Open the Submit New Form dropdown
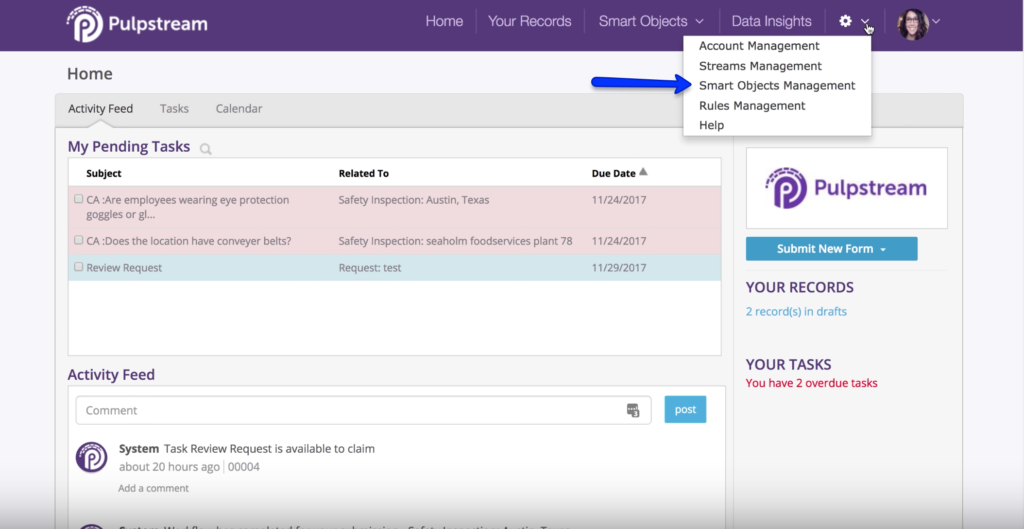Screen dimensions: 1024x529 pos(831,249)
